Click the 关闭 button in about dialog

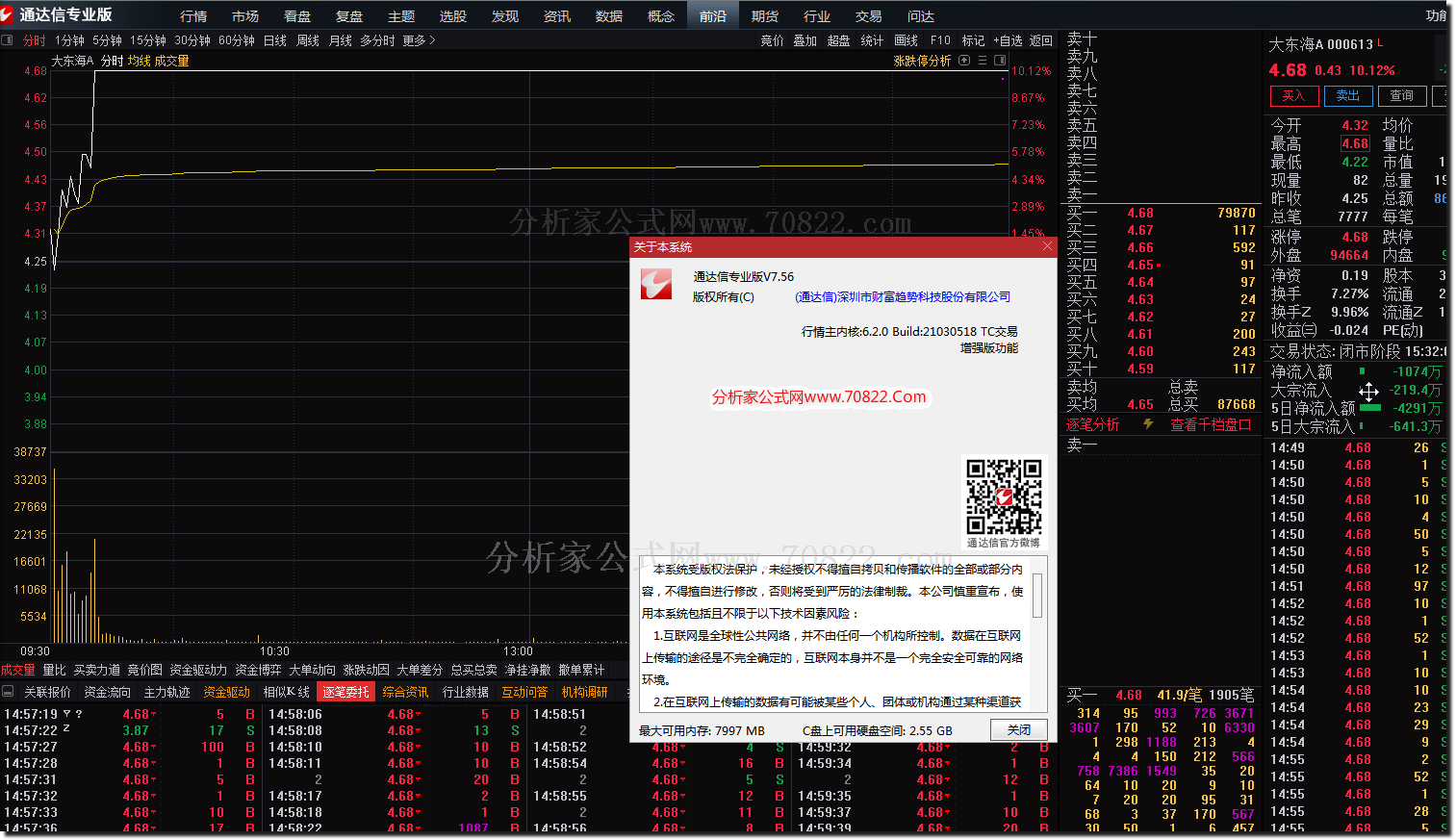tap(1019, 730)
